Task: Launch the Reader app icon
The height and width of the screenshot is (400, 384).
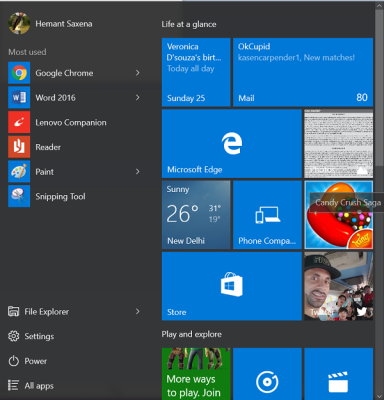Action: click(x=19, y=147)
